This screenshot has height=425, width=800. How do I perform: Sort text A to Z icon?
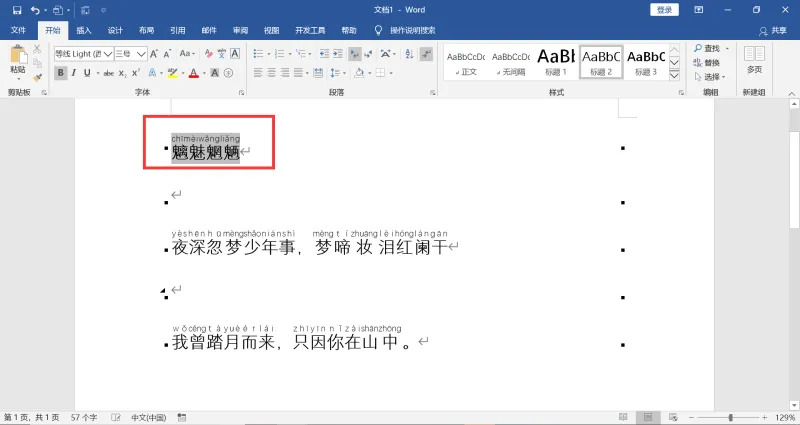[409, 54]
